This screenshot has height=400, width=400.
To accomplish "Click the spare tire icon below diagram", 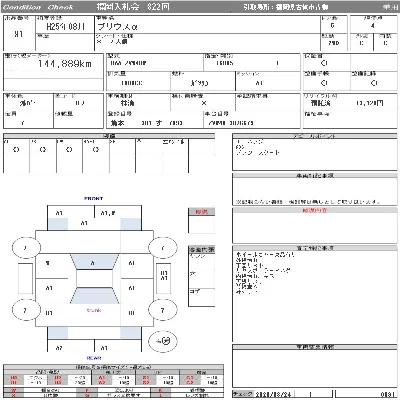I will pos(163,341).
